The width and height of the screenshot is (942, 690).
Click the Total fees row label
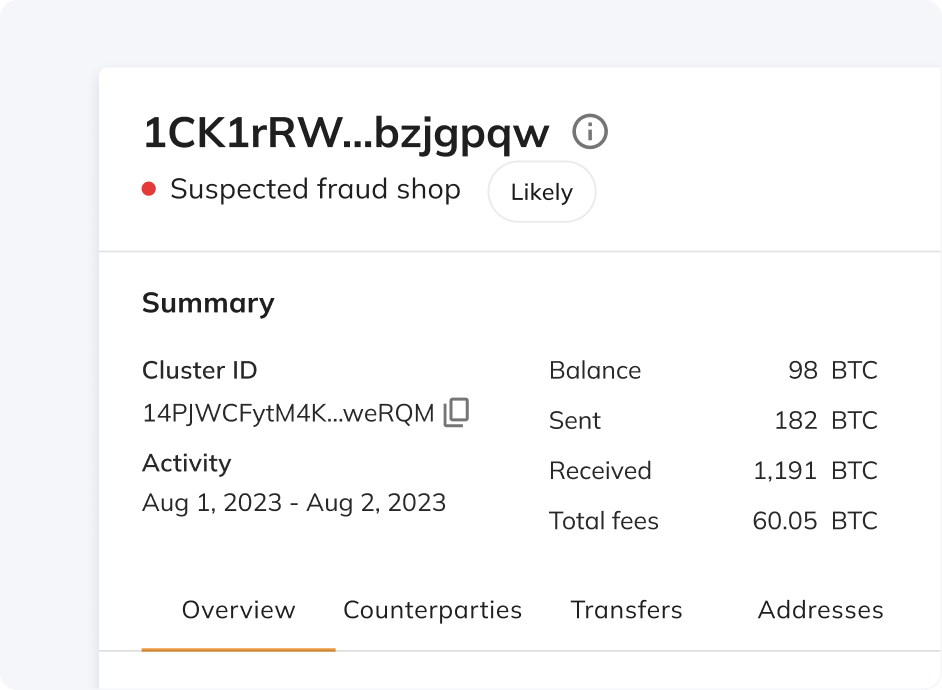(x=603, y=520)
